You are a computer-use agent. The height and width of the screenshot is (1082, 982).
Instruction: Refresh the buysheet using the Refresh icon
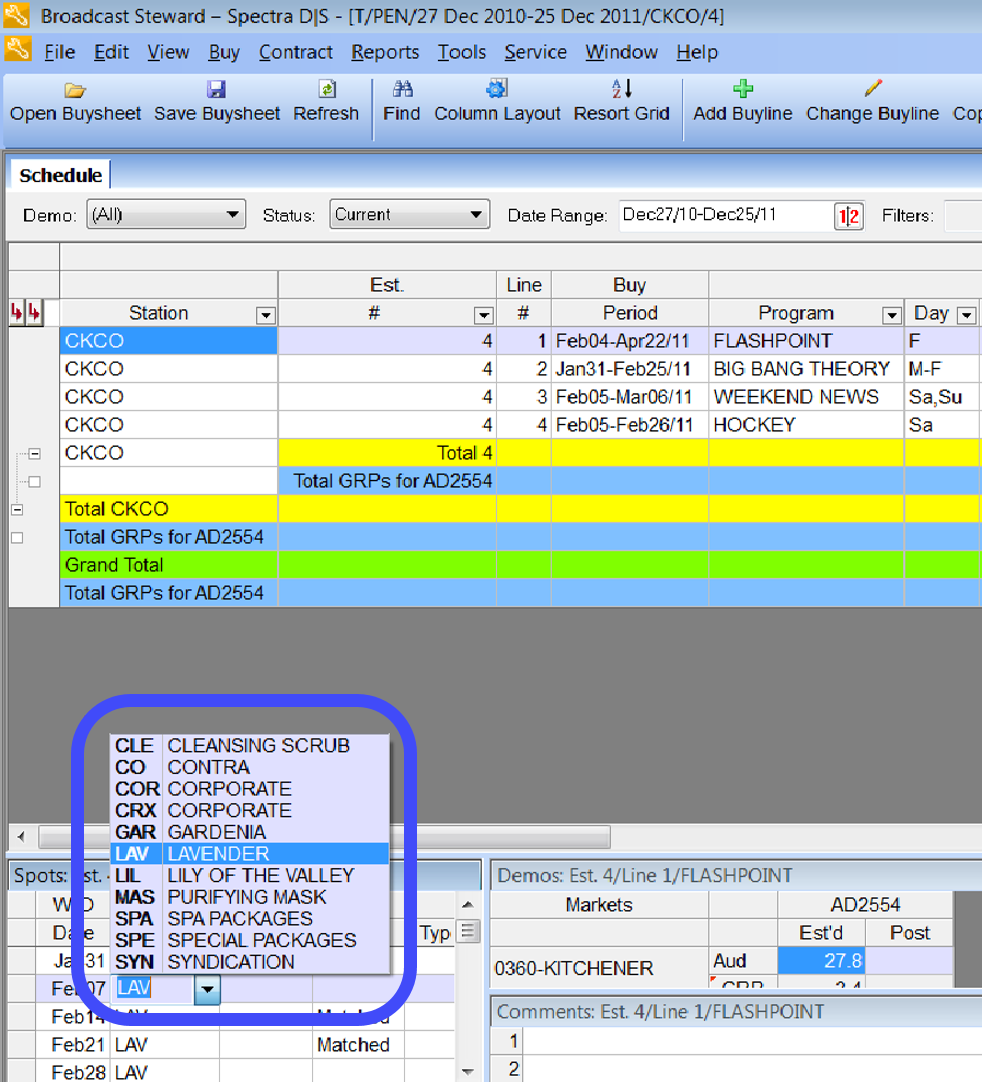tap(326, 89)
